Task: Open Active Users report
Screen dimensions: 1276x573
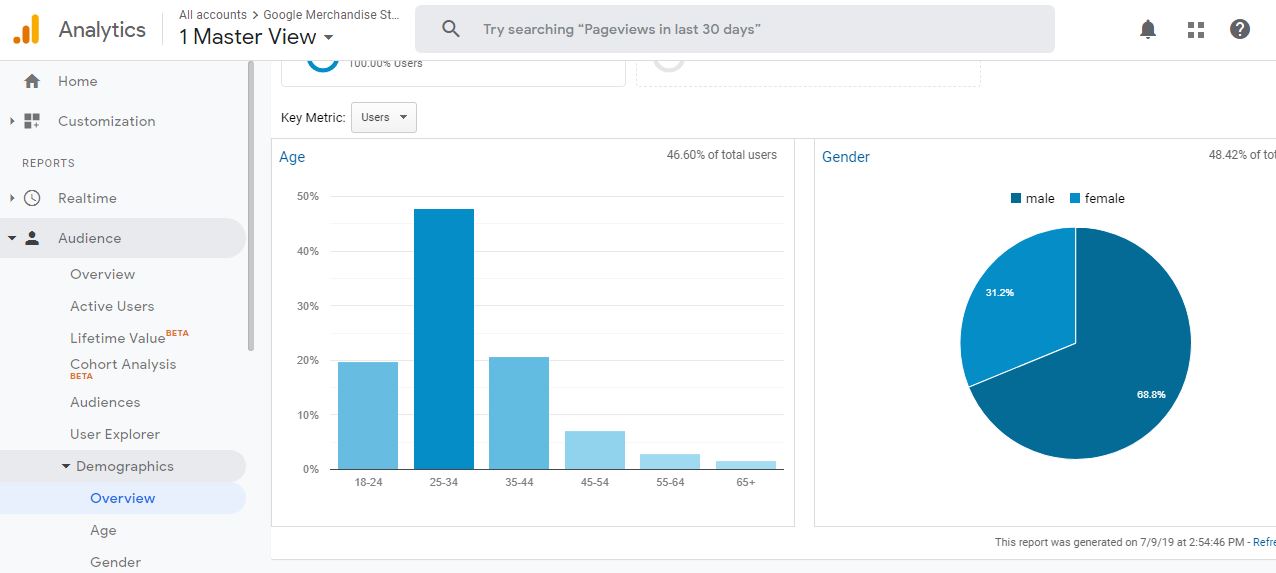Action: point(112,306)
